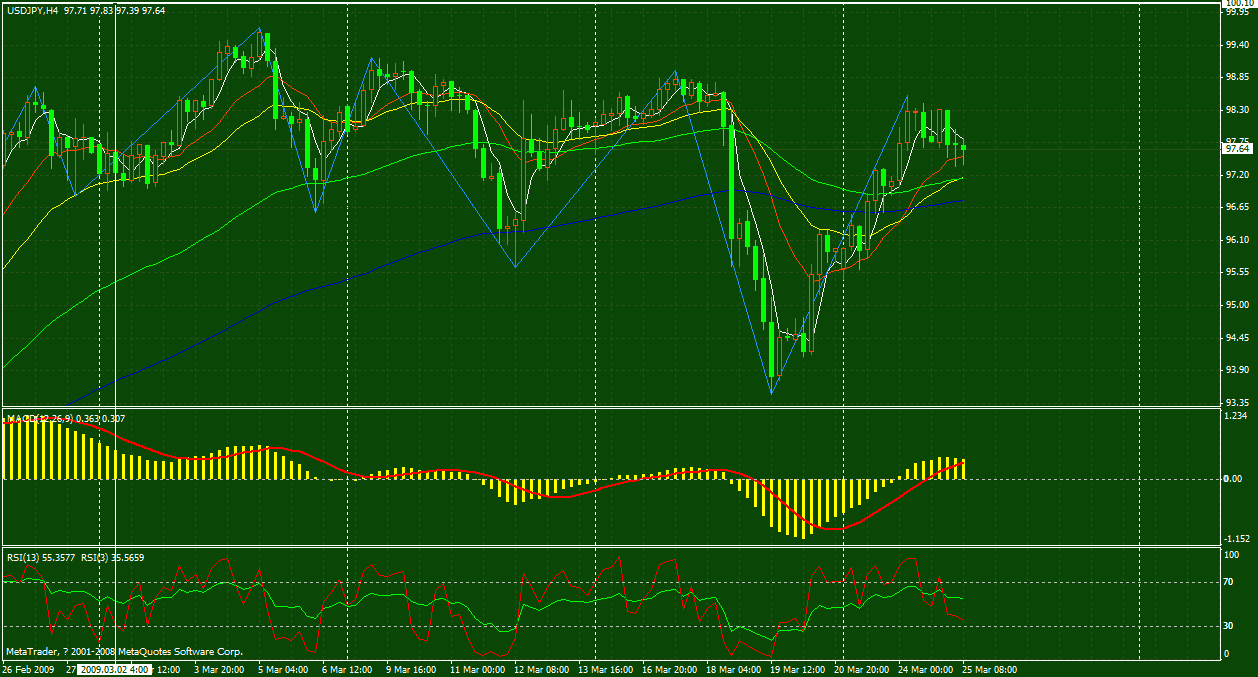Click the 26 Feb 2009 date label
Screen dimensions: 1258x677
coord(29,669)
